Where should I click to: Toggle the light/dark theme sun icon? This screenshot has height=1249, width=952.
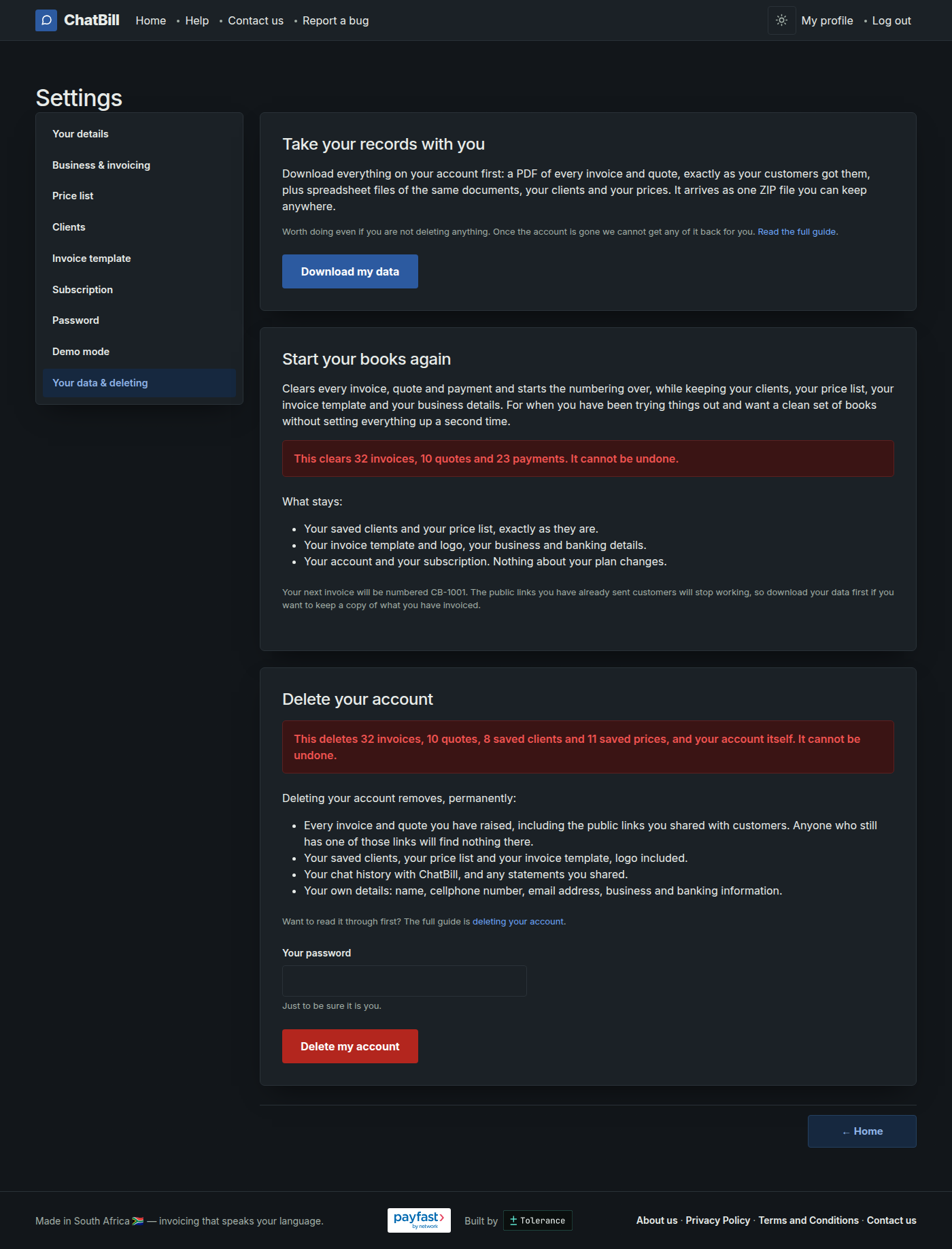click(x=782, y=20)
